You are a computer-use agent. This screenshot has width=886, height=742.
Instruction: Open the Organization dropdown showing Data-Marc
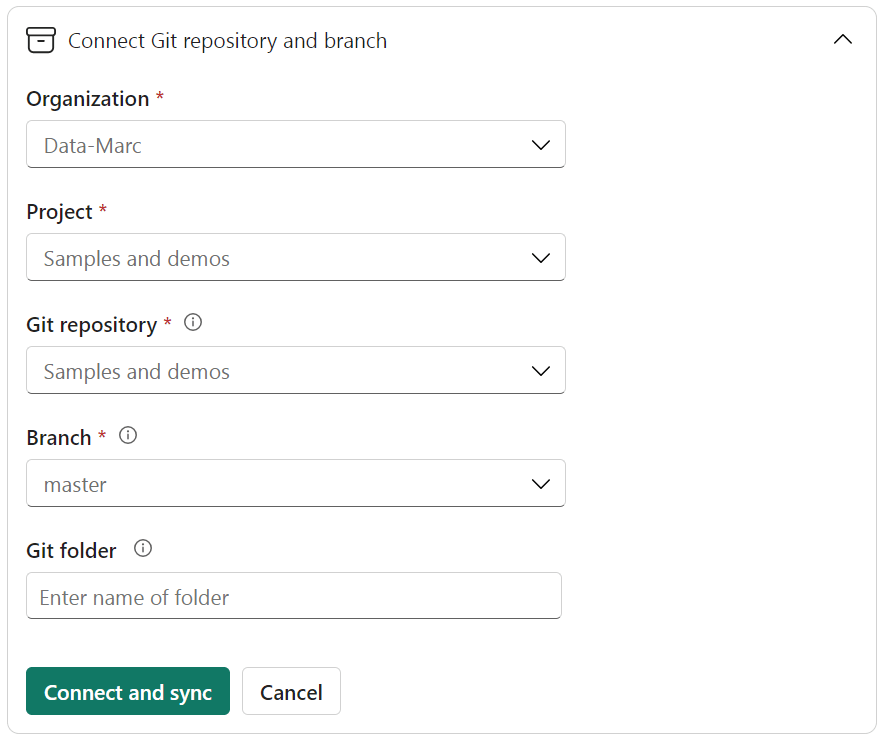(x=280, y=145)
